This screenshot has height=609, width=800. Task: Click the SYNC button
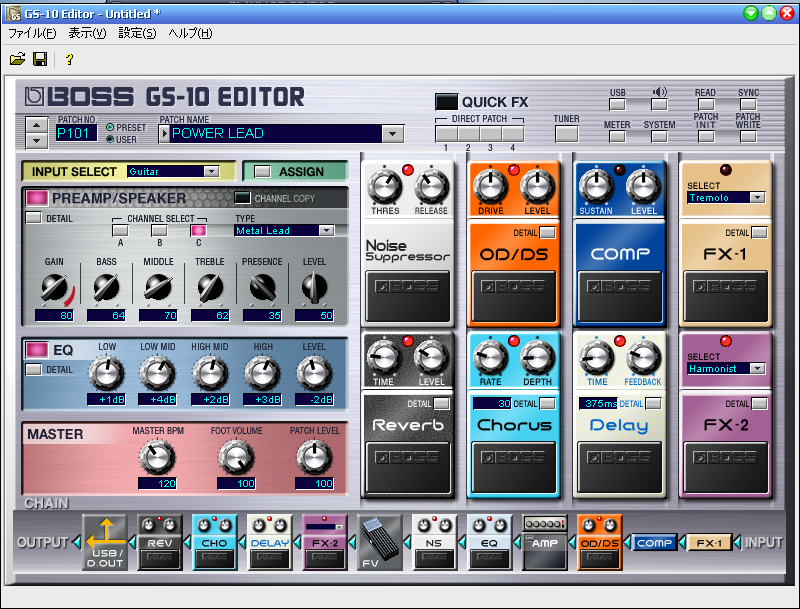coord(748,105)
